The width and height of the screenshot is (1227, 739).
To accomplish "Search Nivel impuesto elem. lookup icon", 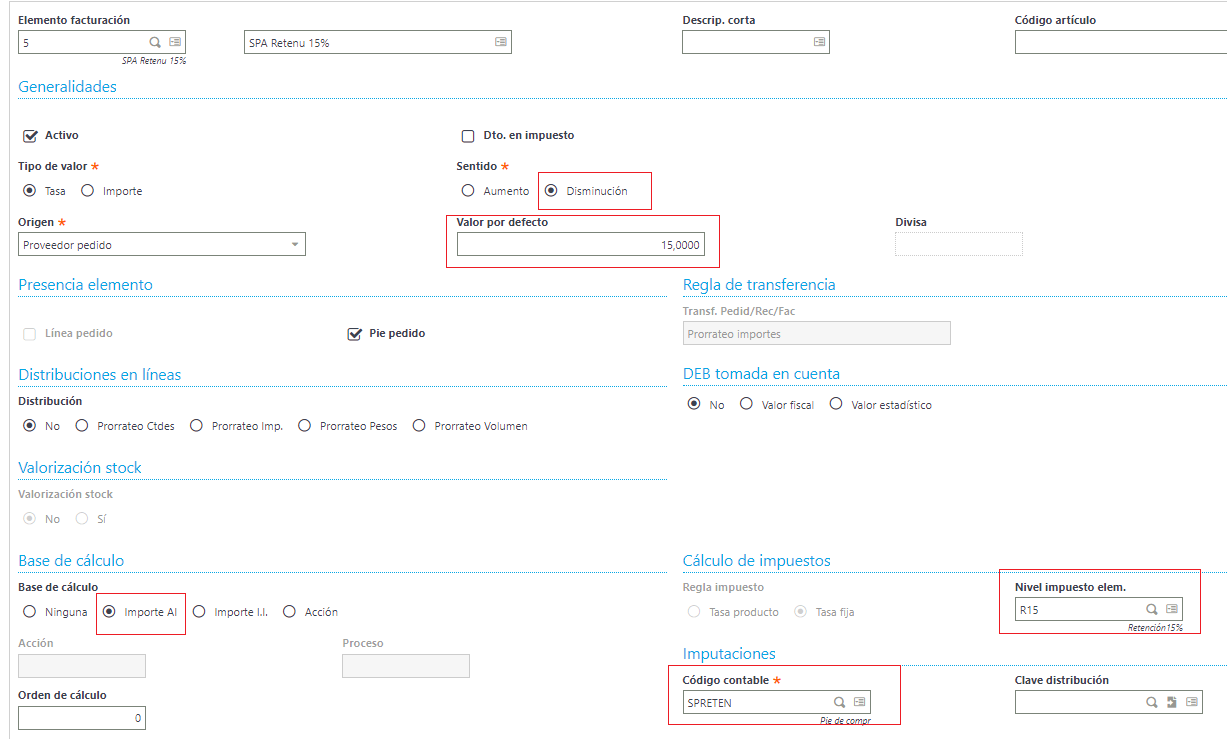I will [x=1151, y=609].
